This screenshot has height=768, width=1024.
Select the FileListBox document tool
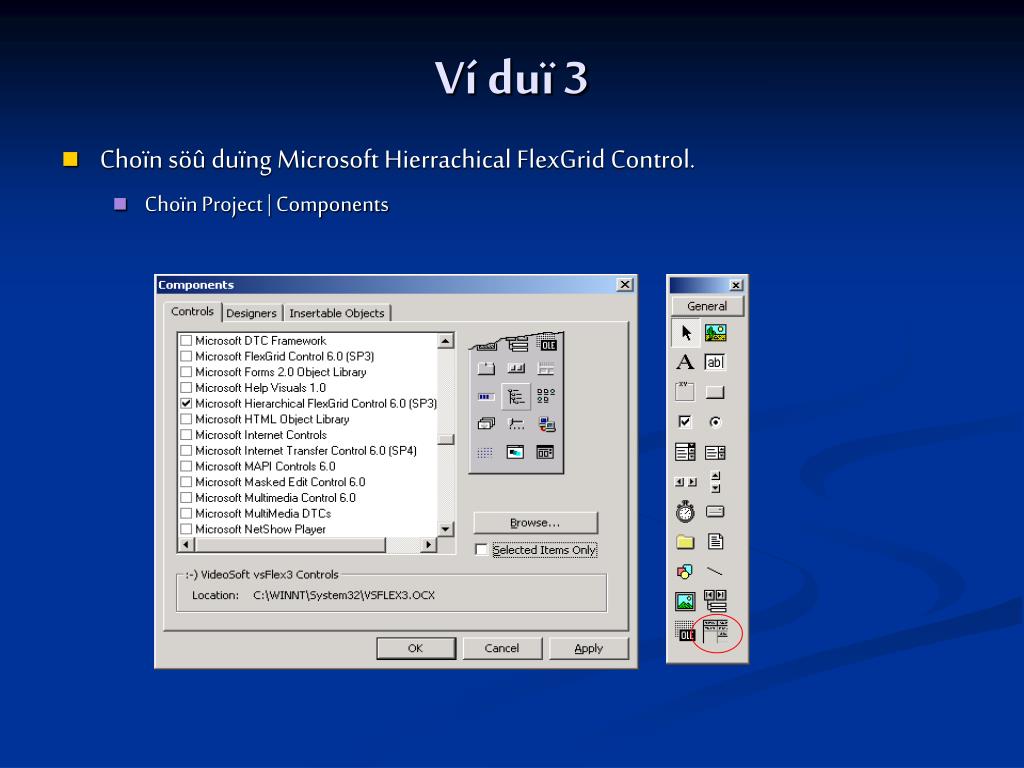[716, 541]
